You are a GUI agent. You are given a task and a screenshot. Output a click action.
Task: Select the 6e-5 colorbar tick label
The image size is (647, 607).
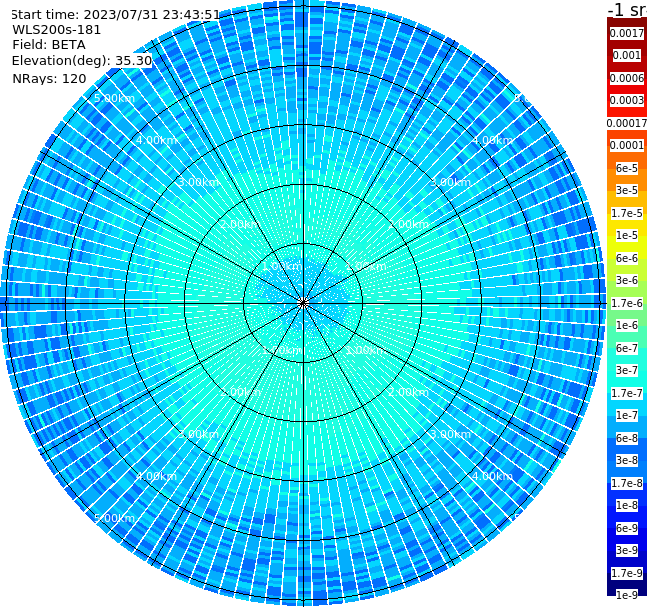coord(627,168)
